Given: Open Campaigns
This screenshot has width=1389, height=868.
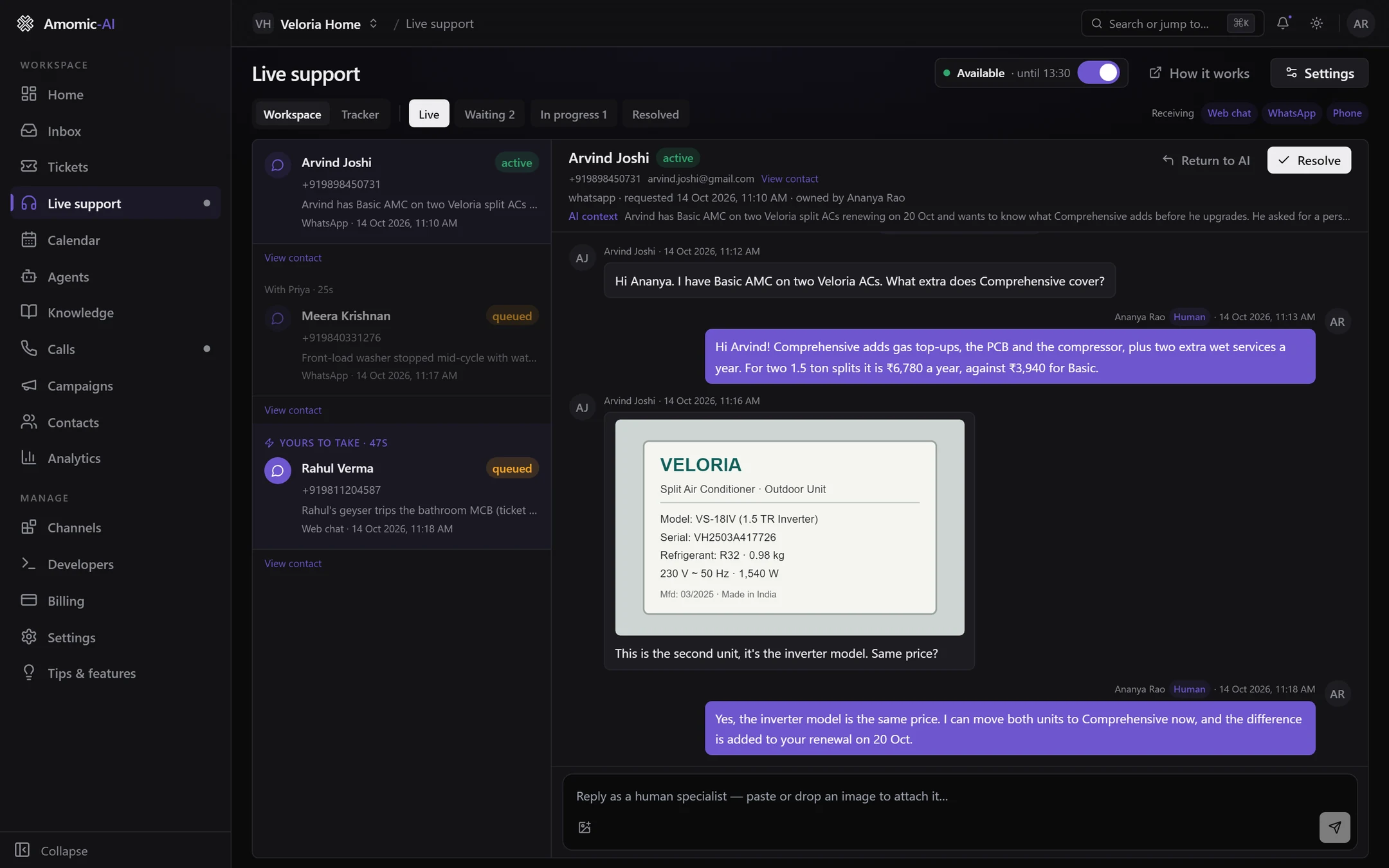Looking at the screenshot, I should pyautogui.click(x=116, y=386).
